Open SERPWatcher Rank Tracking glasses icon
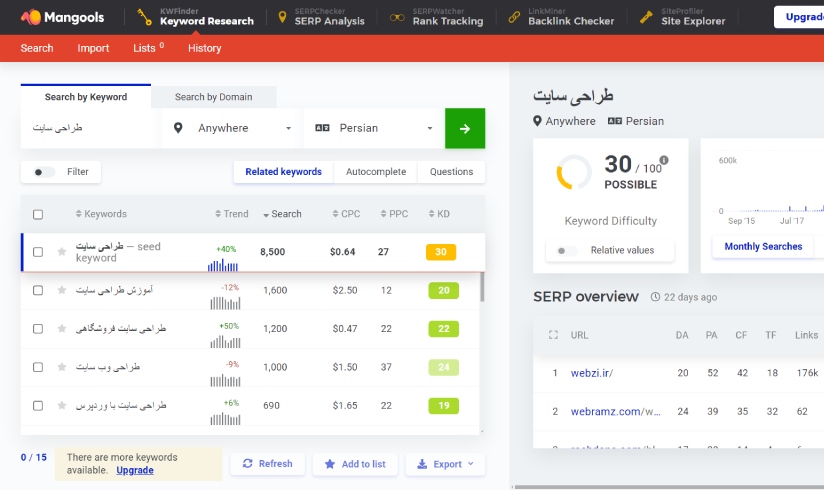This screenshot has height=490, width=824. click(397, 17)
